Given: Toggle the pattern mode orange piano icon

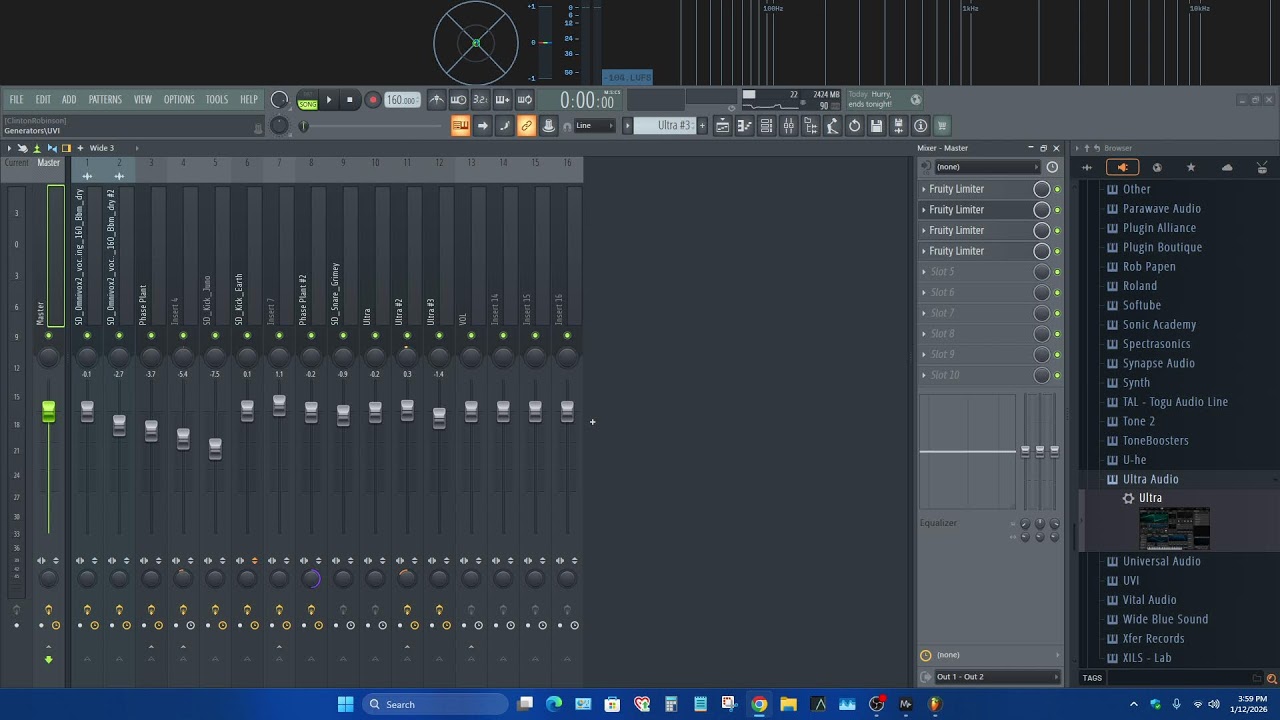Looking at the screenshot, I should (x=460, y=126).
